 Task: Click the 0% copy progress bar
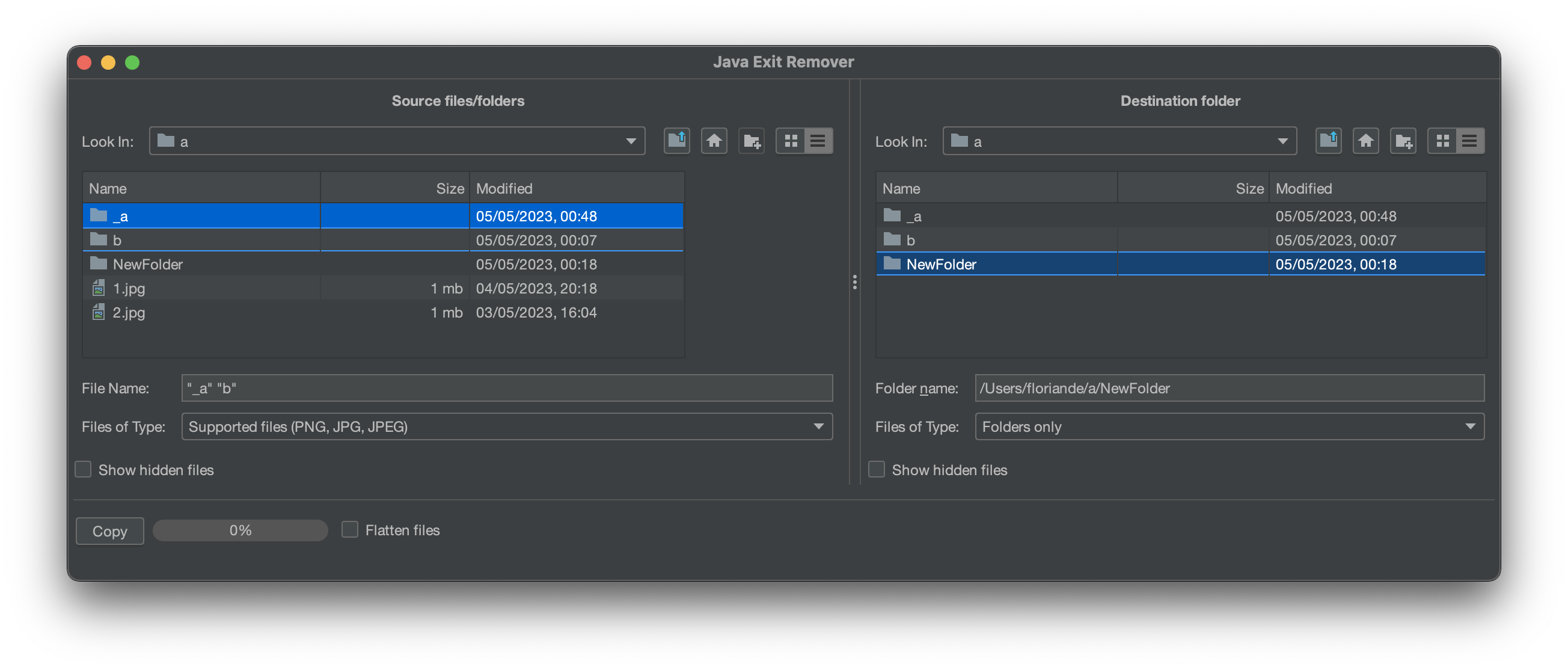pos(240,530)
